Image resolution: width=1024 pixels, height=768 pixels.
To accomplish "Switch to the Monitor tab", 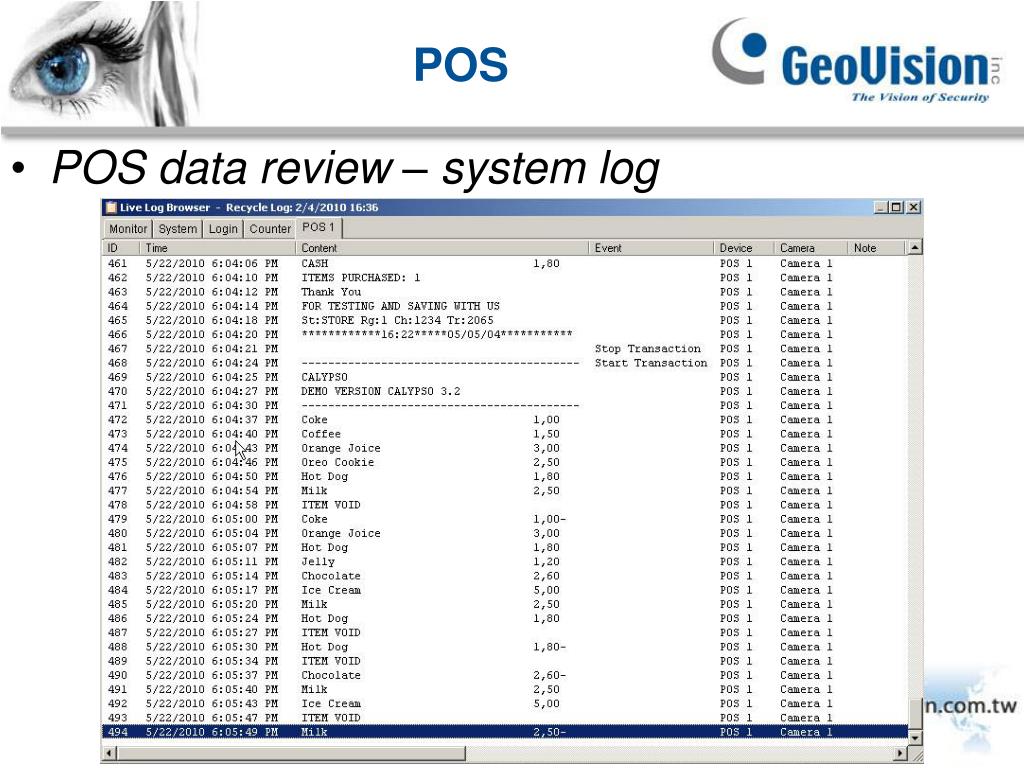I will [128, 229].
